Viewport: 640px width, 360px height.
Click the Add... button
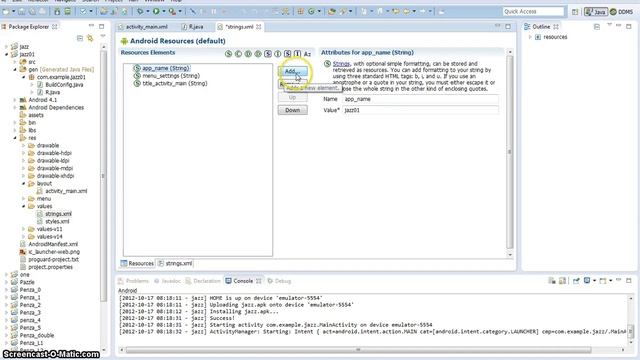pos(293,71)
